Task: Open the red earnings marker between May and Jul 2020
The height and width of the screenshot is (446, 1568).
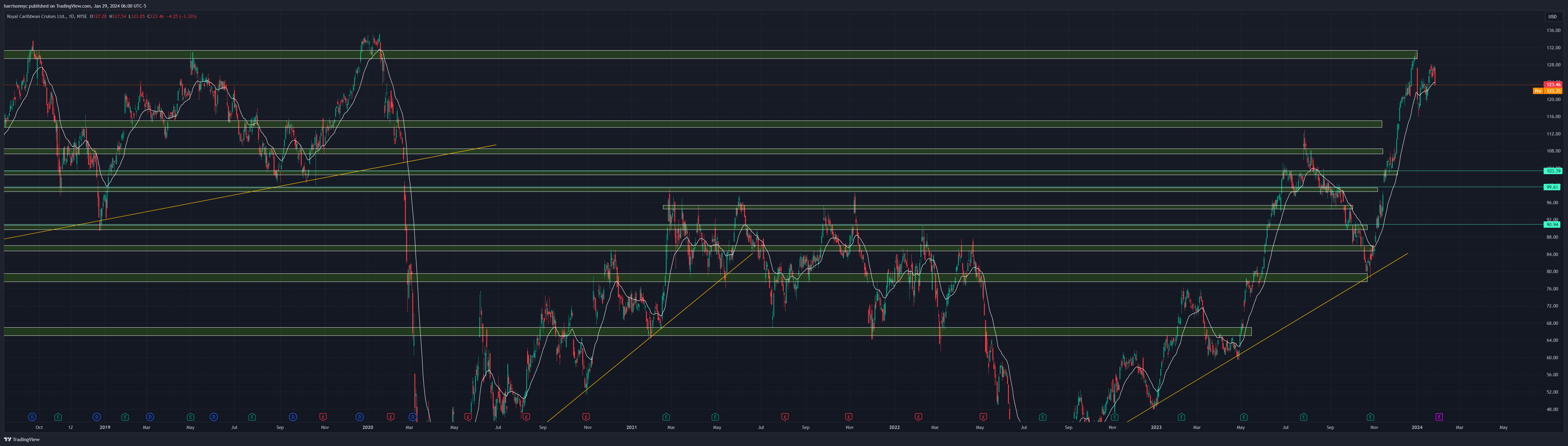Action: [468, 417]
